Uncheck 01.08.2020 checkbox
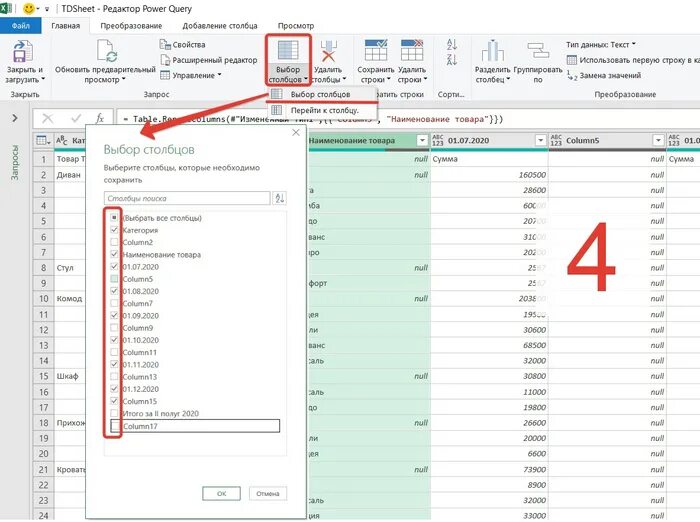 click(114, 291)
